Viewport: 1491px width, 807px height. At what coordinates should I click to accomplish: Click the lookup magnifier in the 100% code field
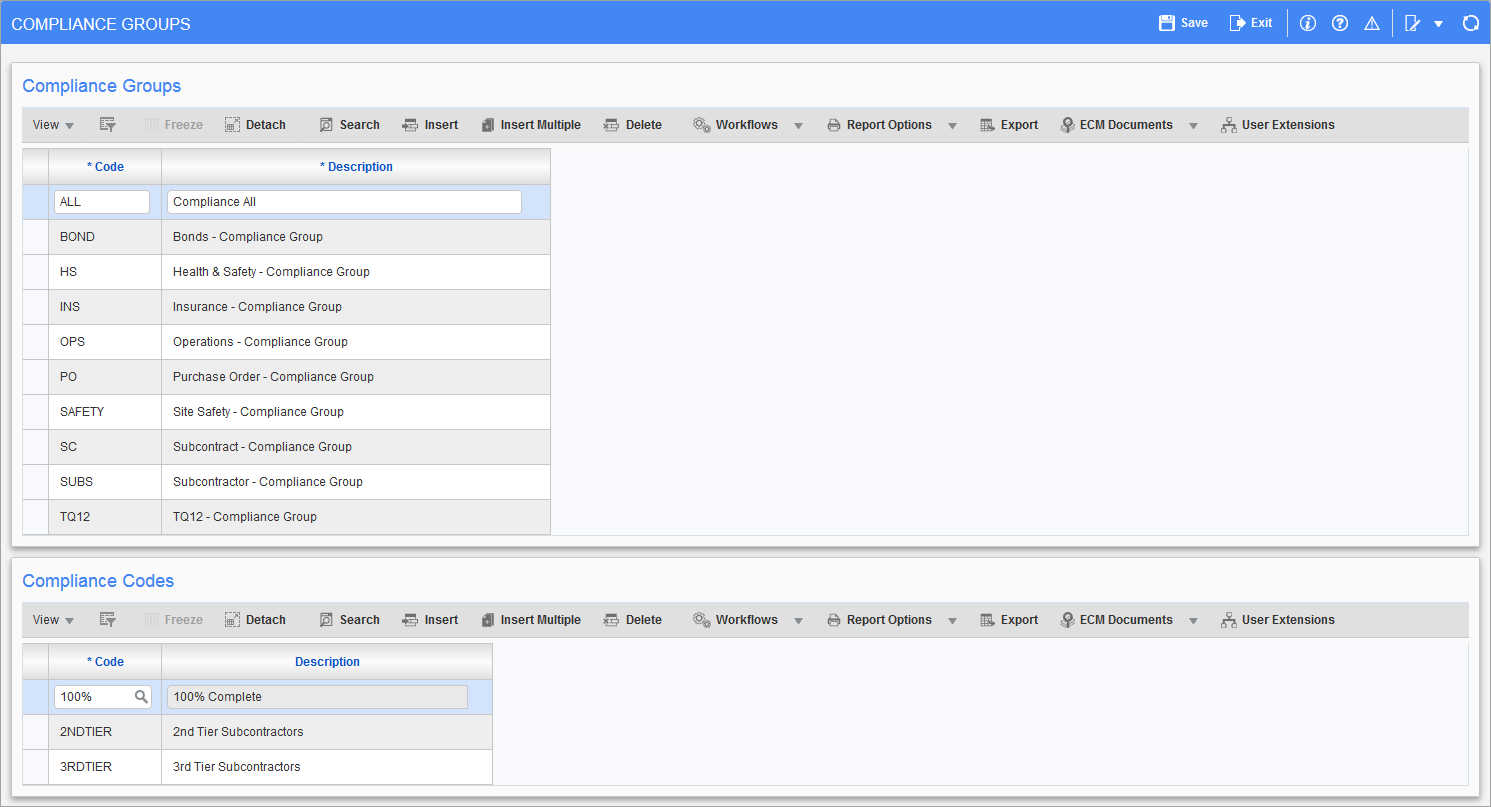coord(141,697)
